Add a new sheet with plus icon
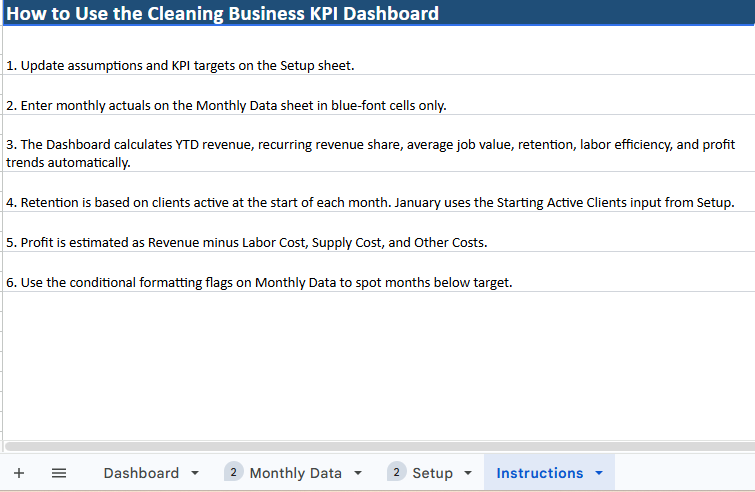This screenshot has height=492, width=755. point(19,473)
